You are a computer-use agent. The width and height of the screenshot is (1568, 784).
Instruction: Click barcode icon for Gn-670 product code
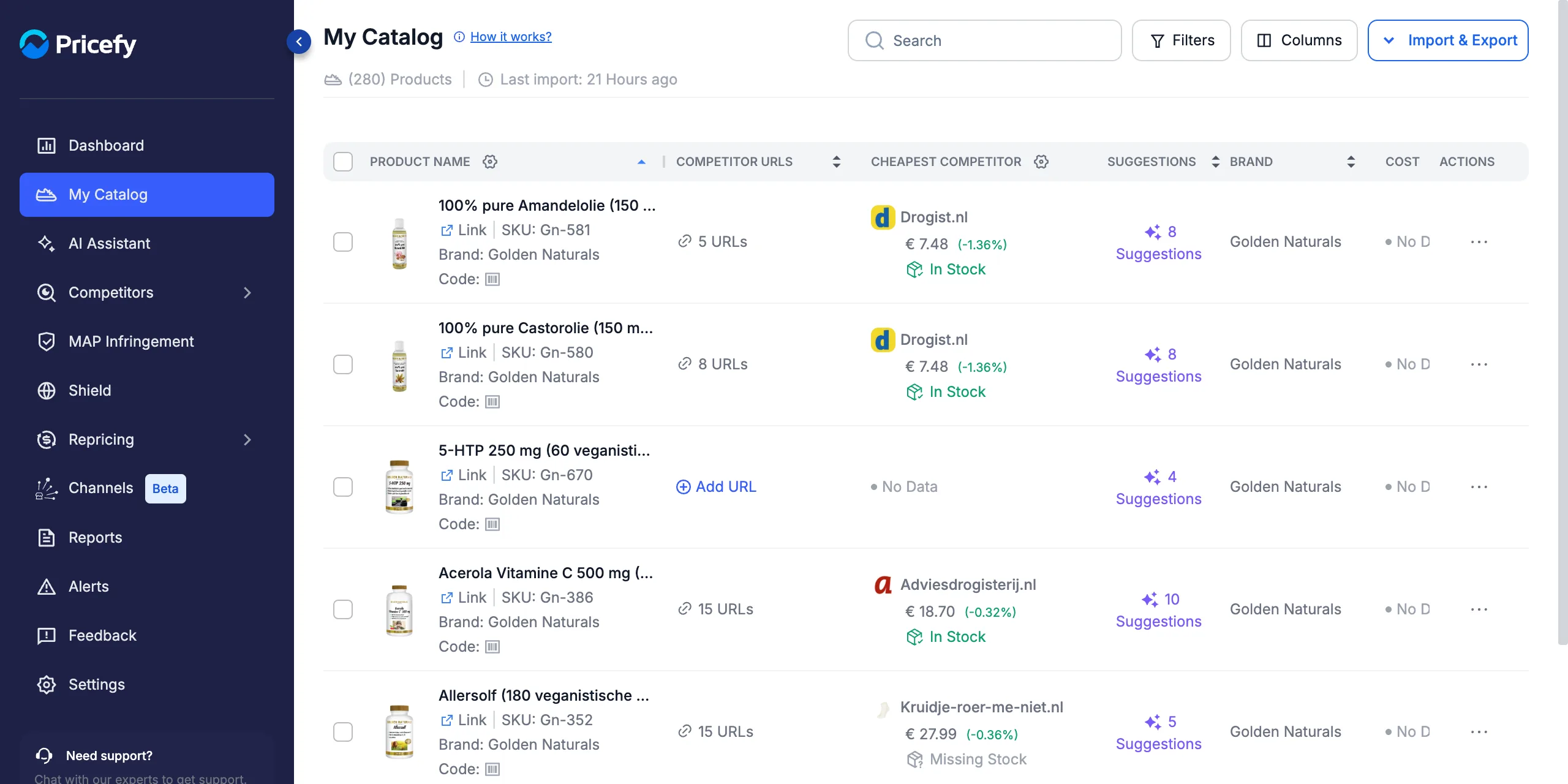click(492, 524)
